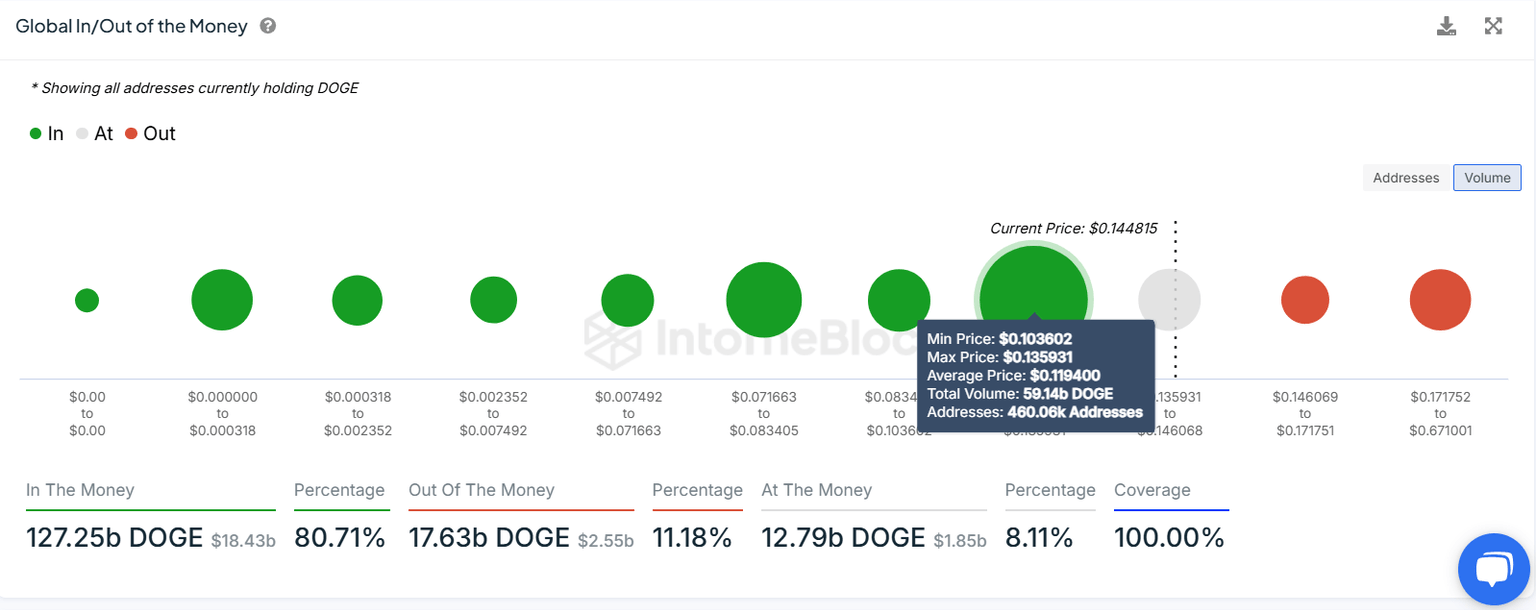Toggle the In addresses visibility
This screenshot has width=1536, height=610.
click(x=47, y=133)
